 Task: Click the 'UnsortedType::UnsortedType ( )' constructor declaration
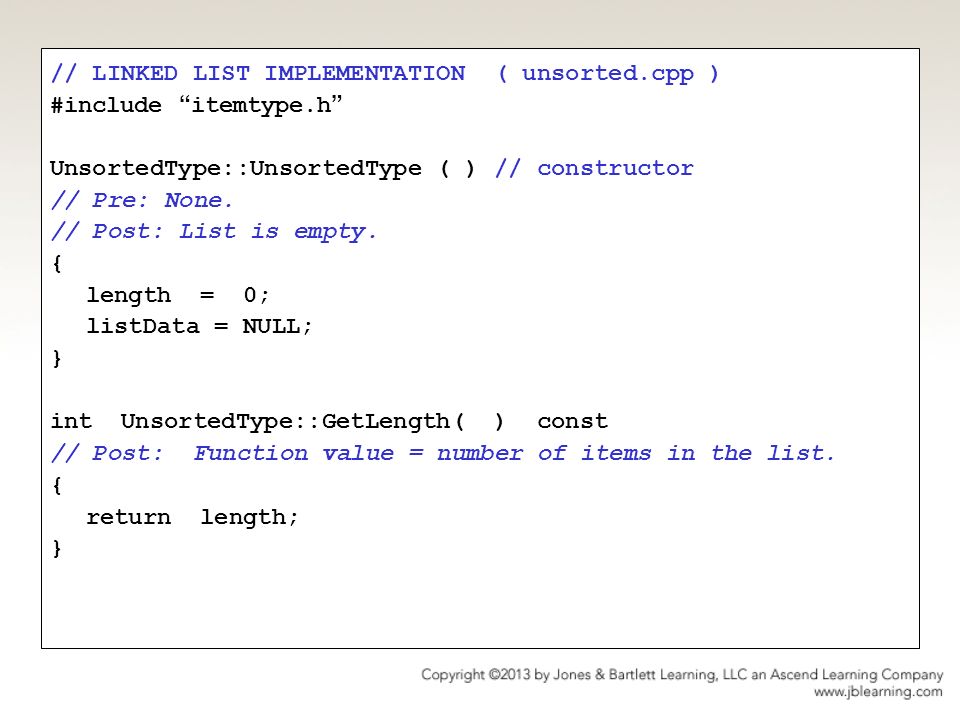[x=263, y=168]
